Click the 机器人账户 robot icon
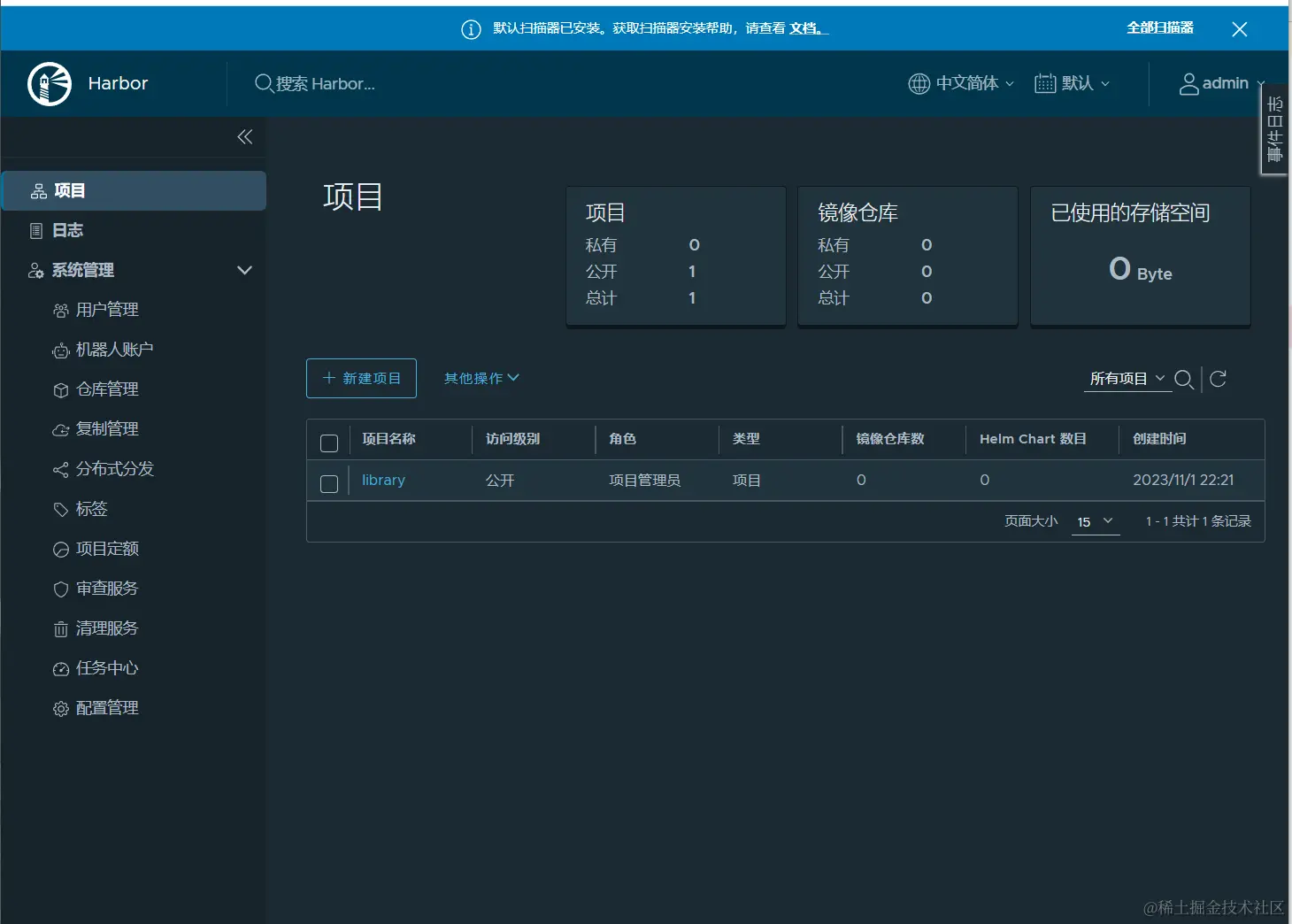This screenshot has height=924, width=1292. pyautogui.click(x=61, y=350)
